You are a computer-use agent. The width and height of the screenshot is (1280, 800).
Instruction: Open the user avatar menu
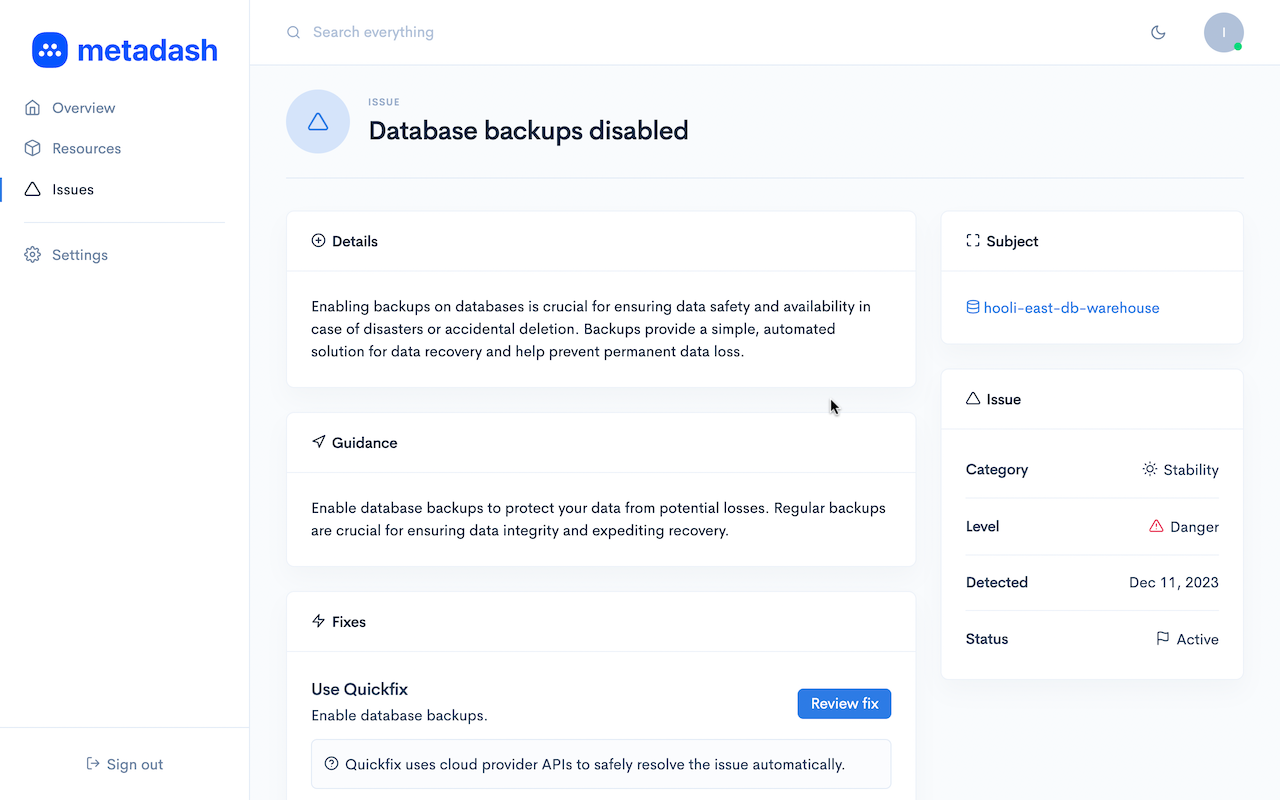pyautogui.click(x=1223, y=32)
